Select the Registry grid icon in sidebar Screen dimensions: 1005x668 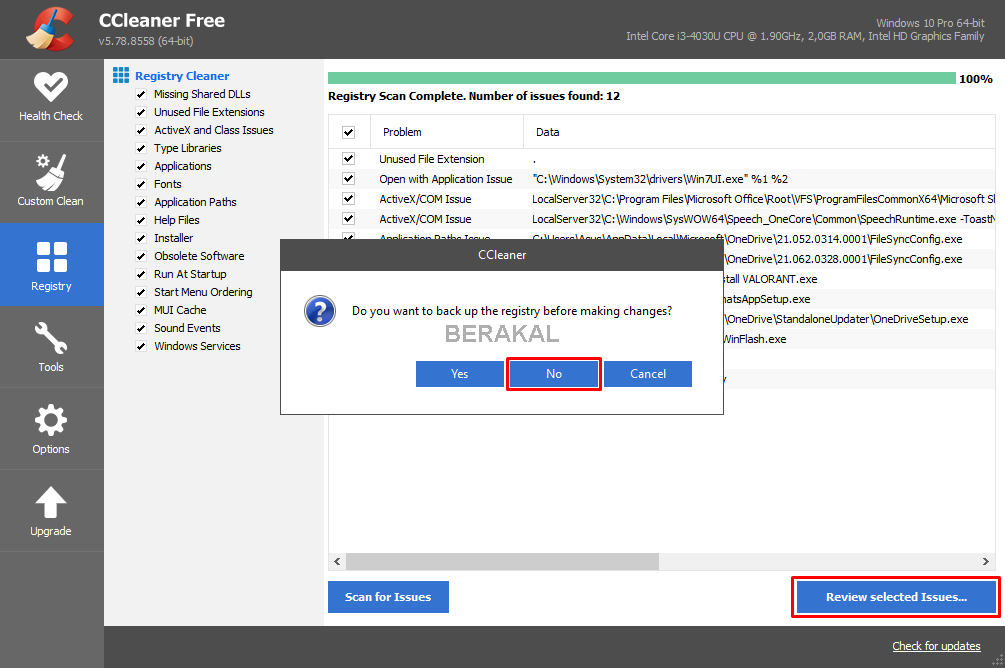51,257
